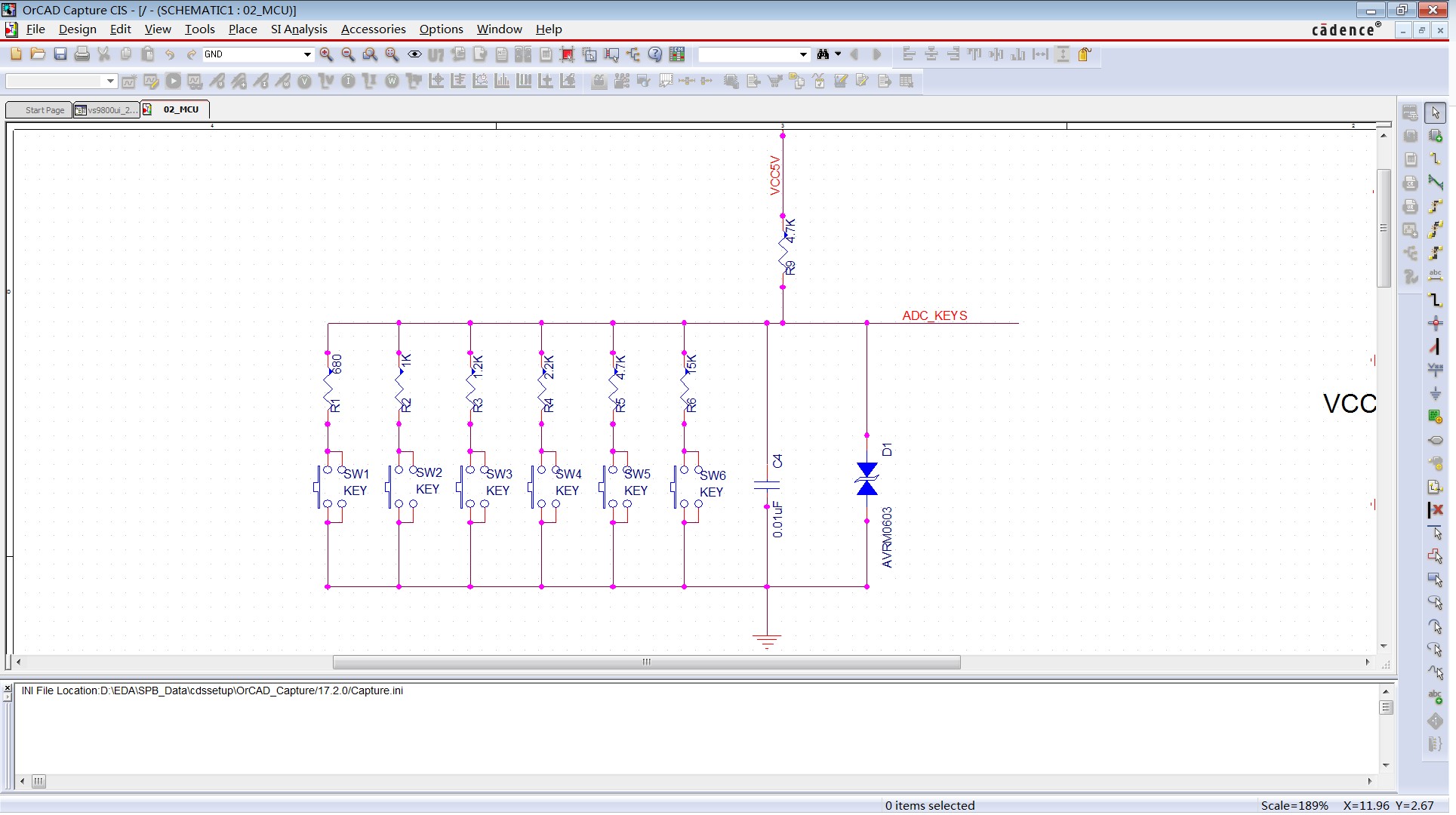Select the Place Part tool
Viewport: 1456px width, 815px height.
point(1435,136)
